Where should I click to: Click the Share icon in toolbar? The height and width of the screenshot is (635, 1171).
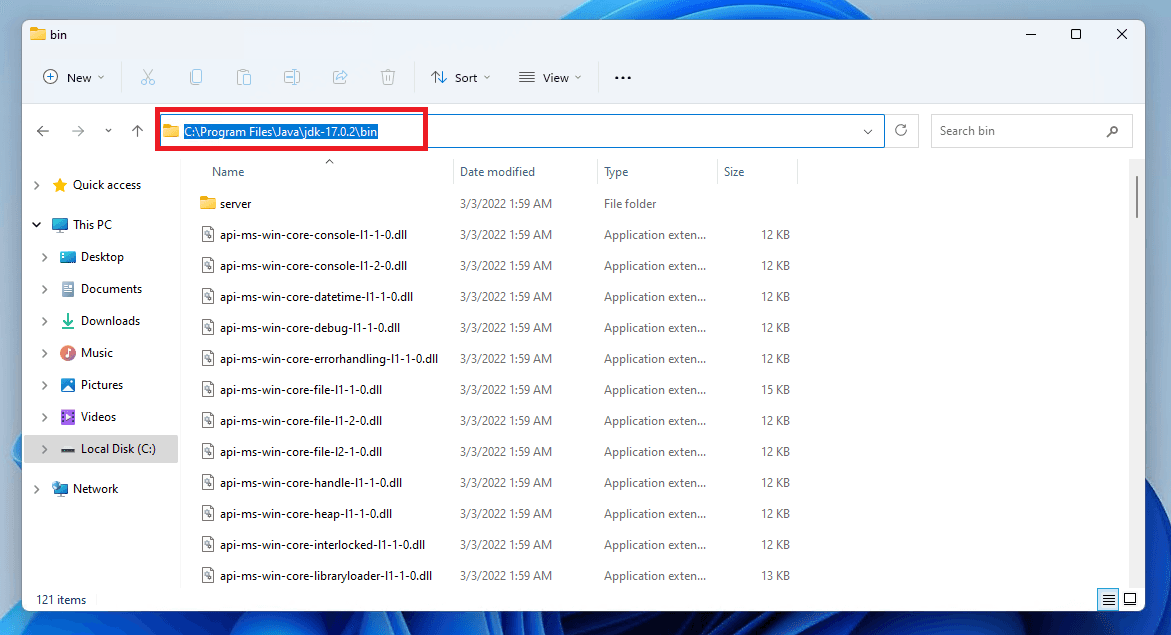[340, 77]
